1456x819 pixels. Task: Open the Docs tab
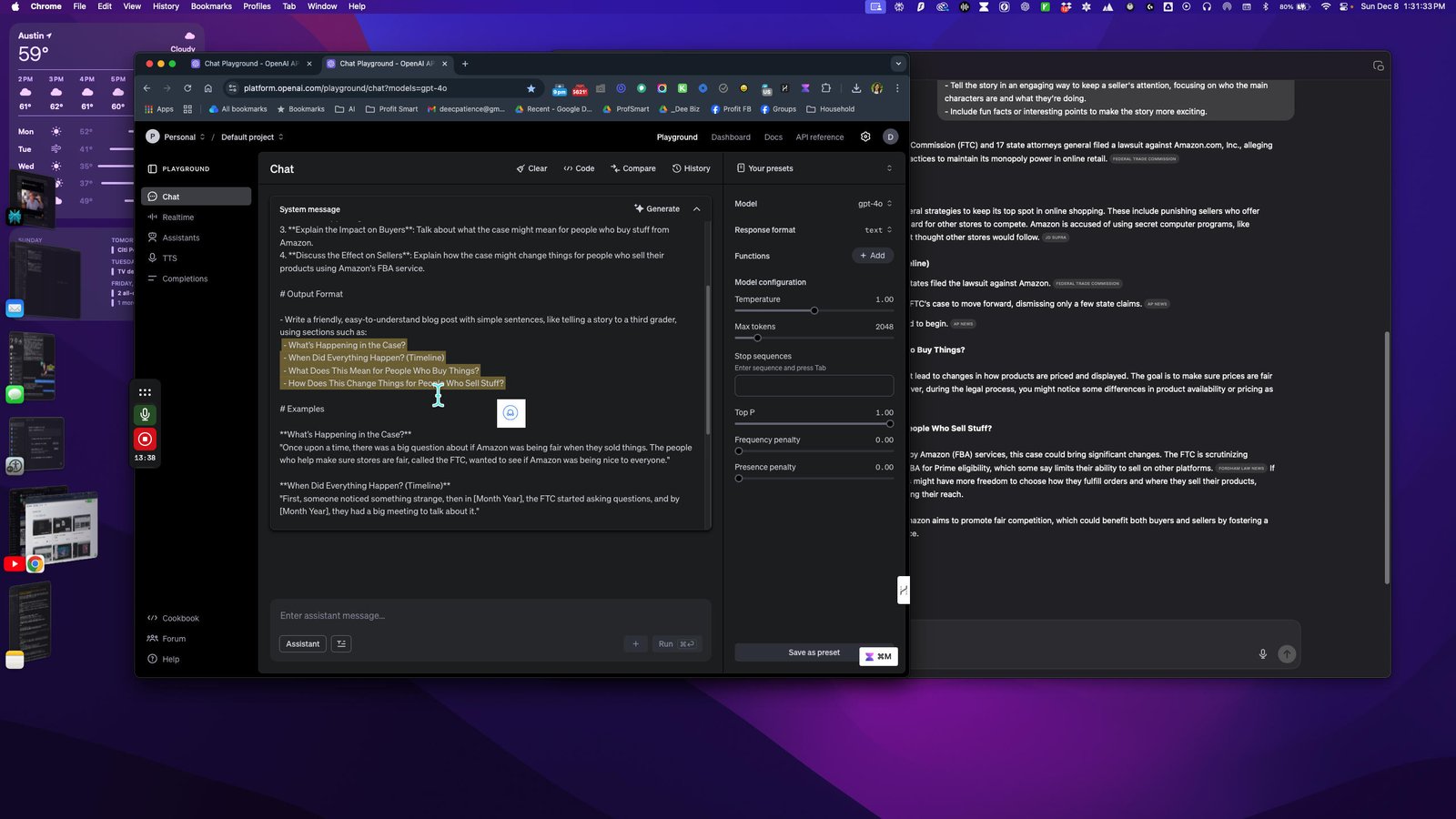(x=773, y=137)
